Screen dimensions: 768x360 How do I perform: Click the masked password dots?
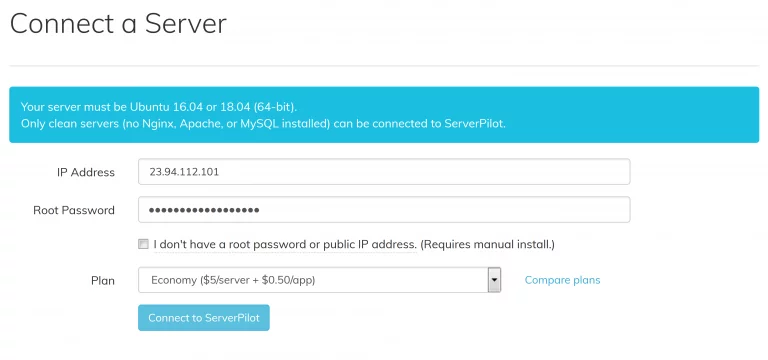204,211
